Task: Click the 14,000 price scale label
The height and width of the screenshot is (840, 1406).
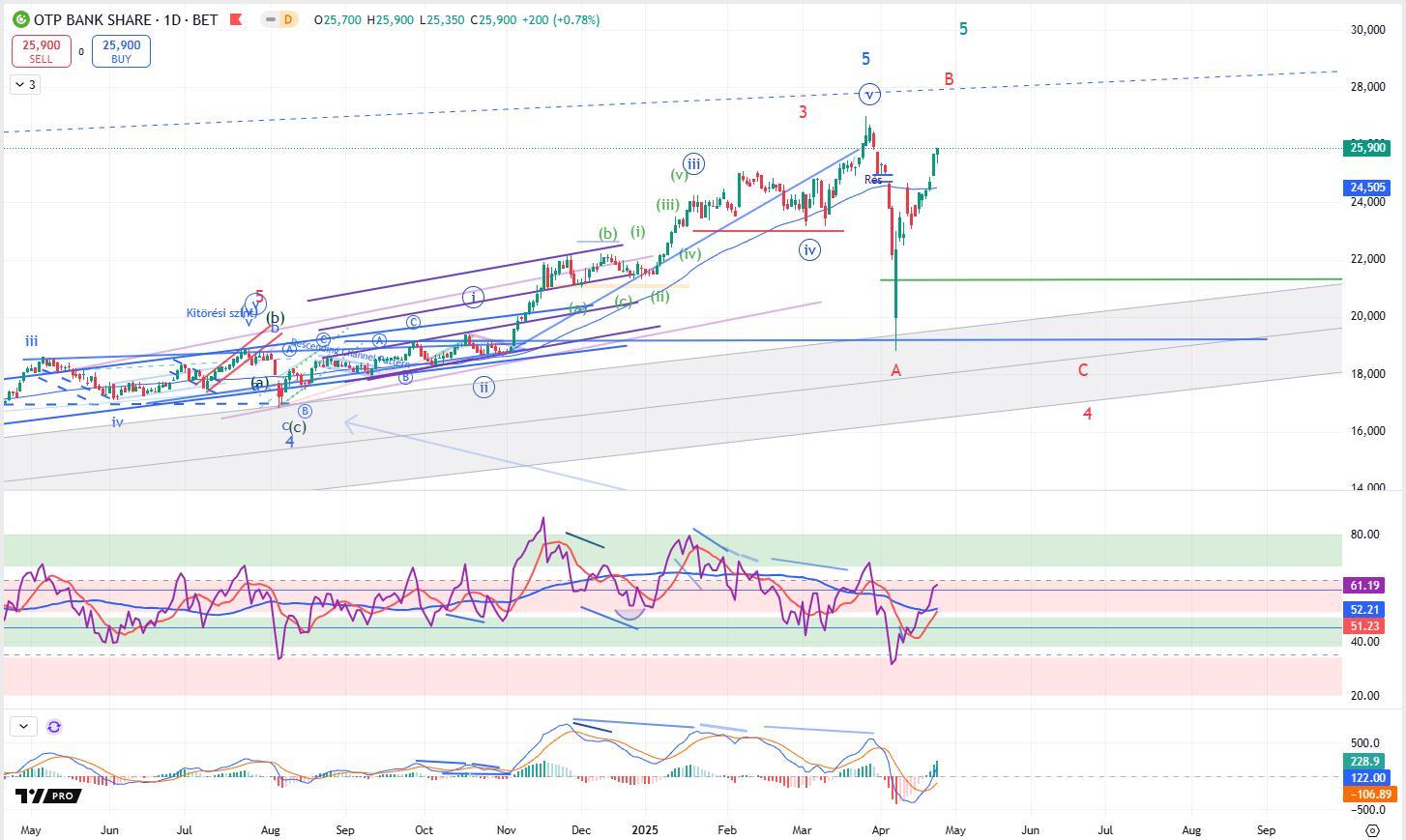Action: [x=1367, y=486]
